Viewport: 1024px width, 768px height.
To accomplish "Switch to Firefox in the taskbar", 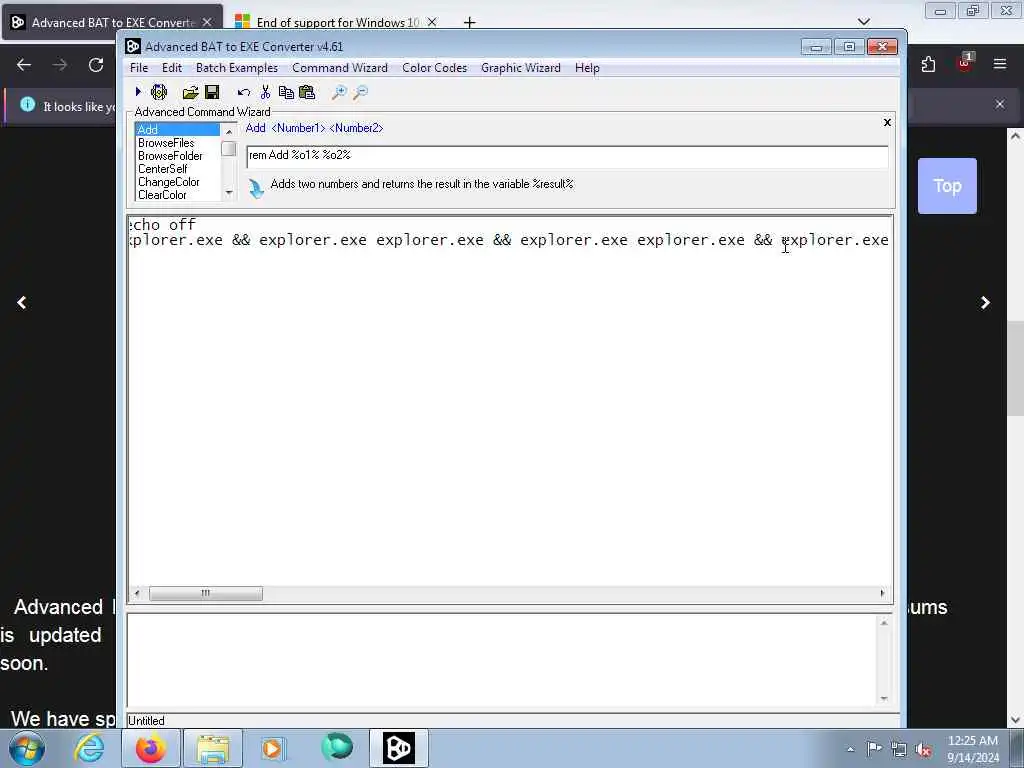I will point(150,748).
